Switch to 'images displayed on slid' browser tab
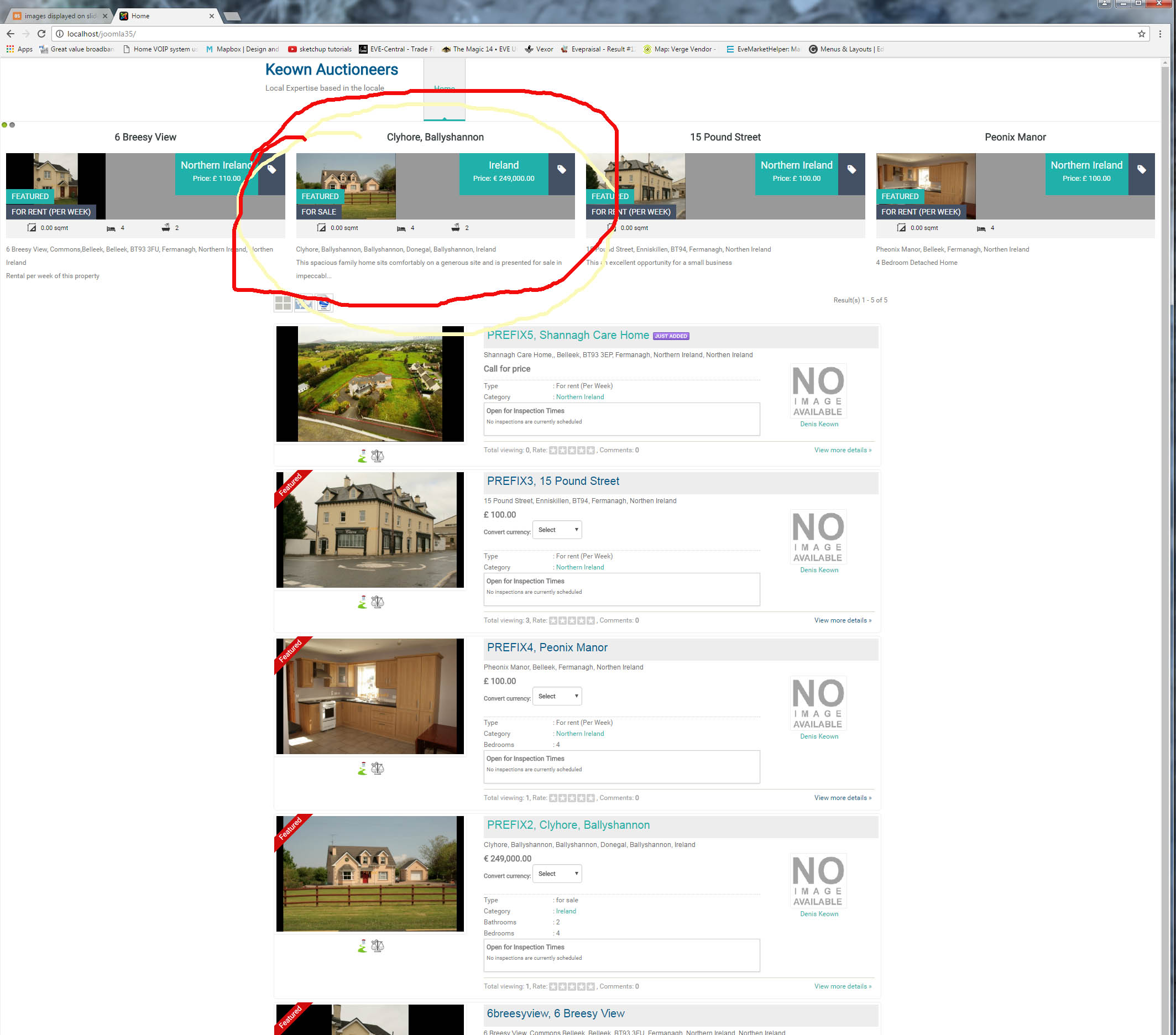 coord(60,16)
